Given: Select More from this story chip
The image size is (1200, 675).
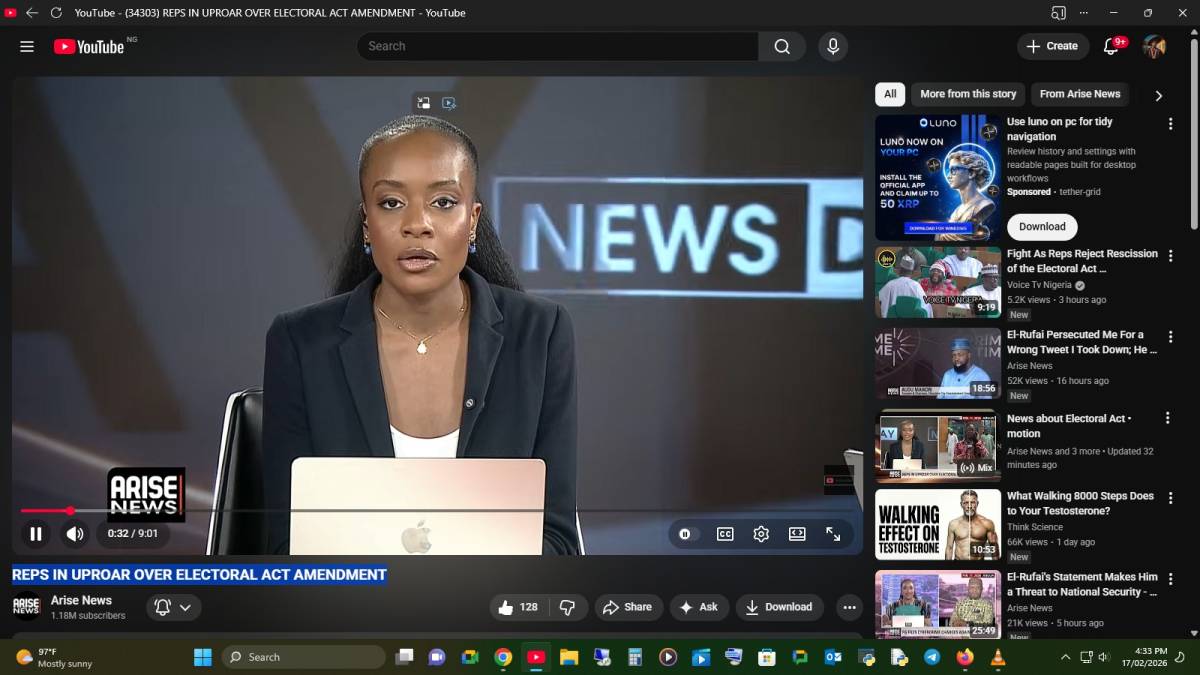Looking at the screenshot, I should [968, 94].
